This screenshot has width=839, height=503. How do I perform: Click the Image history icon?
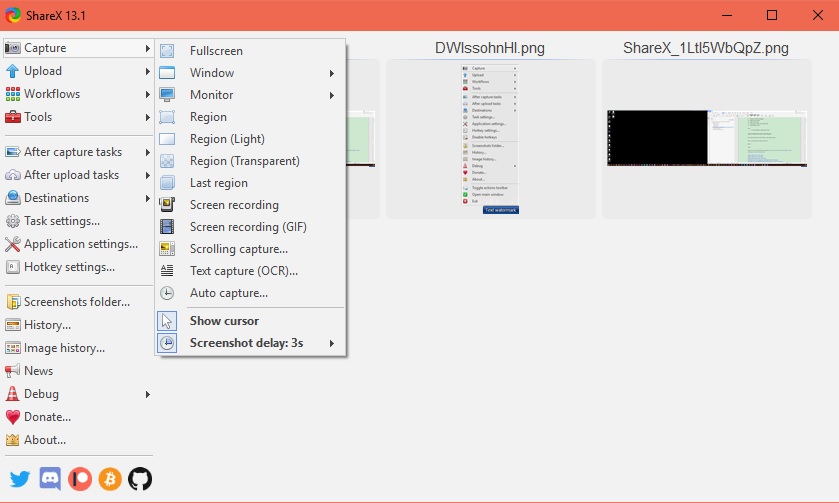click(x=13, y=348)
